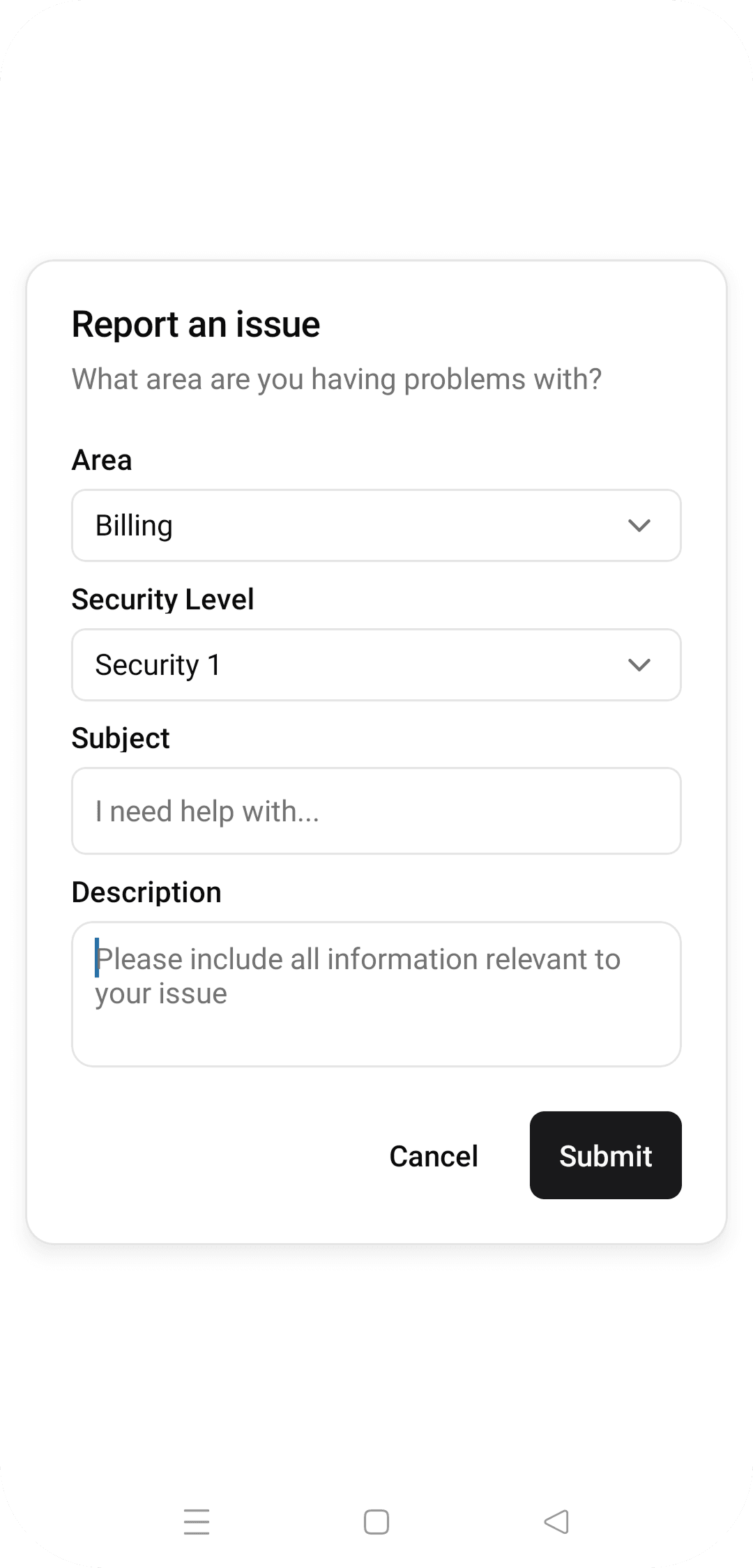753x1568 pixels.
Task: Click the "Area" field label
Action: [102, 460]
